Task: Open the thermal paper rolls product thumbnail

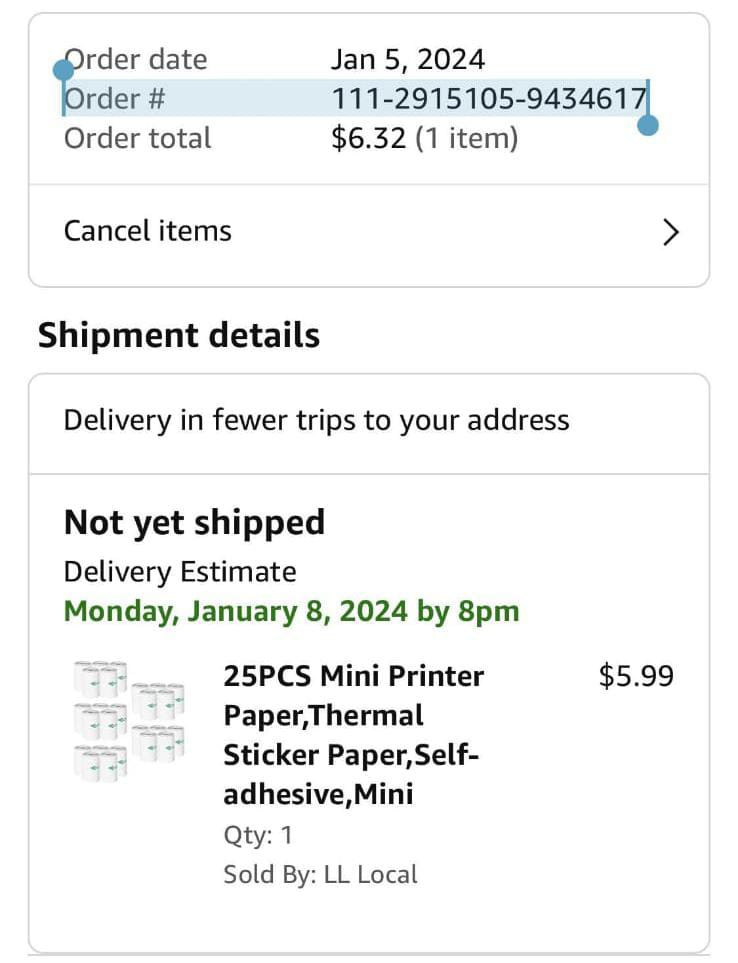Action: tap(130, 720)
